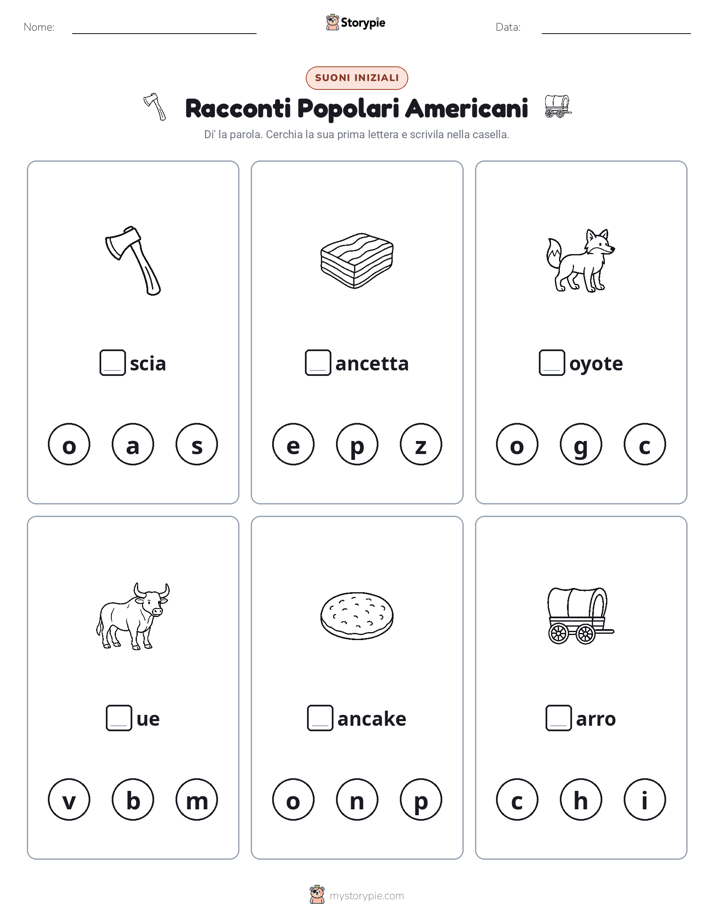
Task: Click the 'SUONI INIZIALI' badge
Action: [x=357, y=78]
